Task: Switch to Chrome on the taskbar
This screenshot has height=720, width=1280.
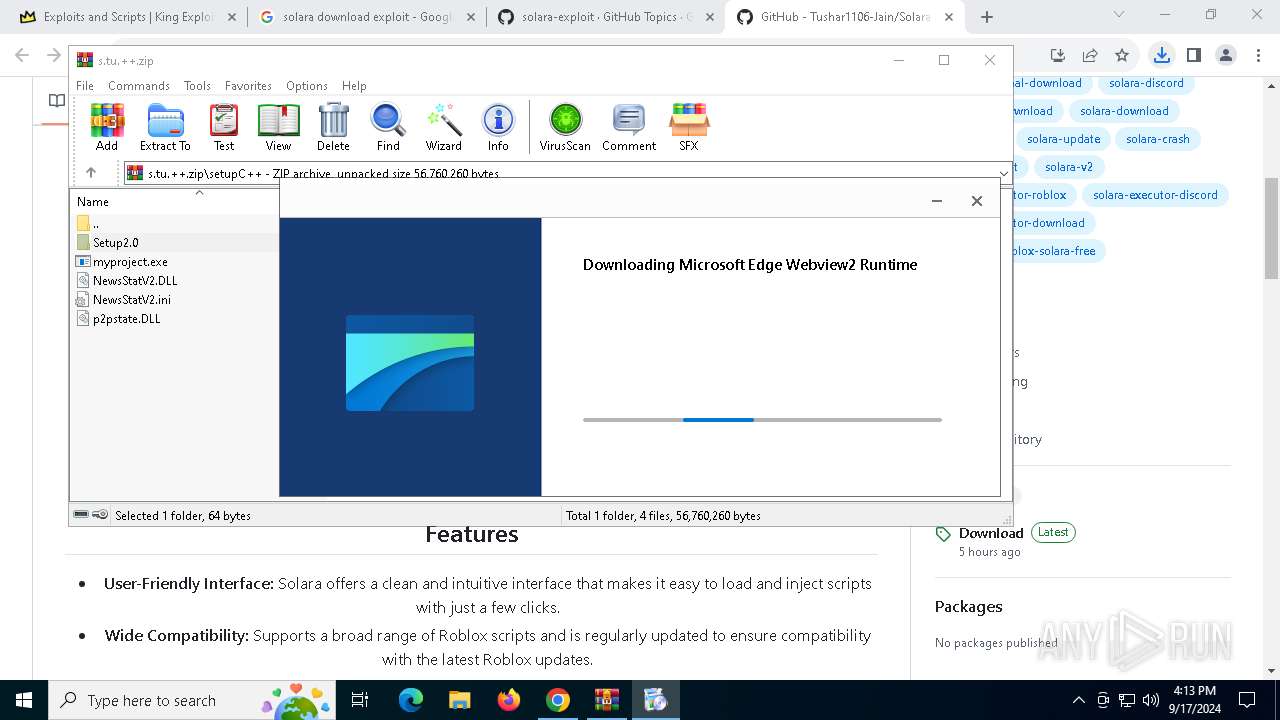Action: [558, 700]
